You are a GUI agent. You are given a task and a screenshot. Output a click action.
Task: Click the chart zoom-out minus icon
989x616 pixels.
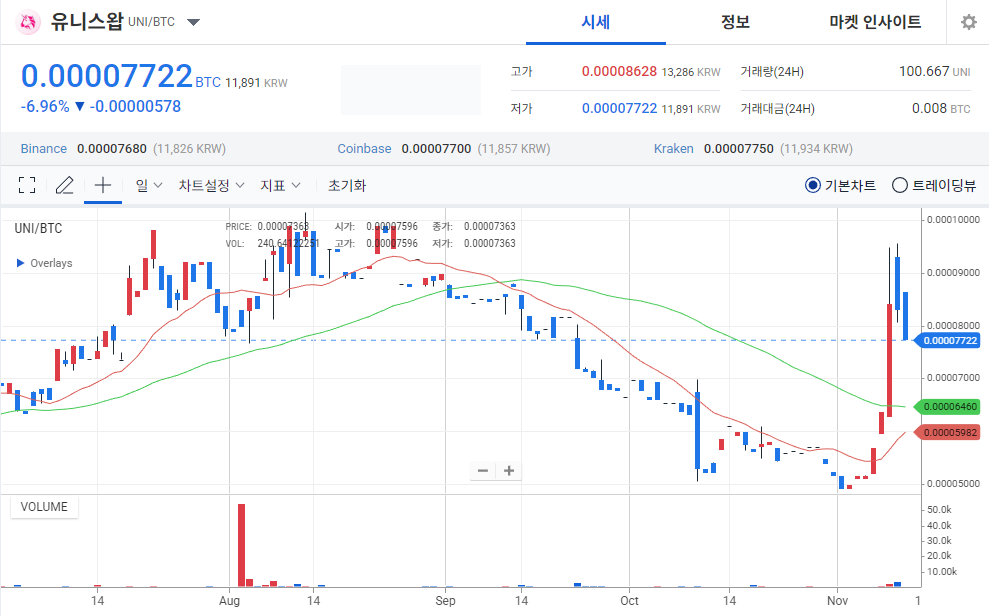click(483, 470)
